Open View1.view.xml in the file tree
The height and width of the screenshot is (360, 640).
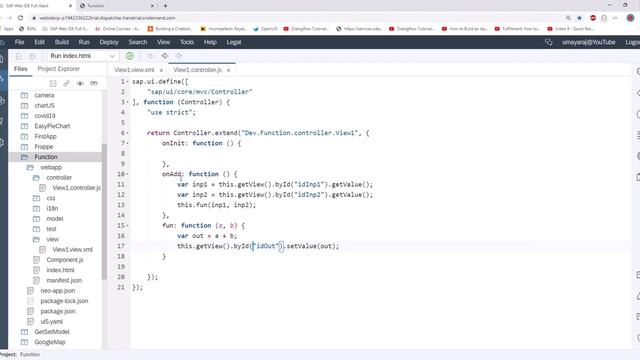[x=72, y=249]
